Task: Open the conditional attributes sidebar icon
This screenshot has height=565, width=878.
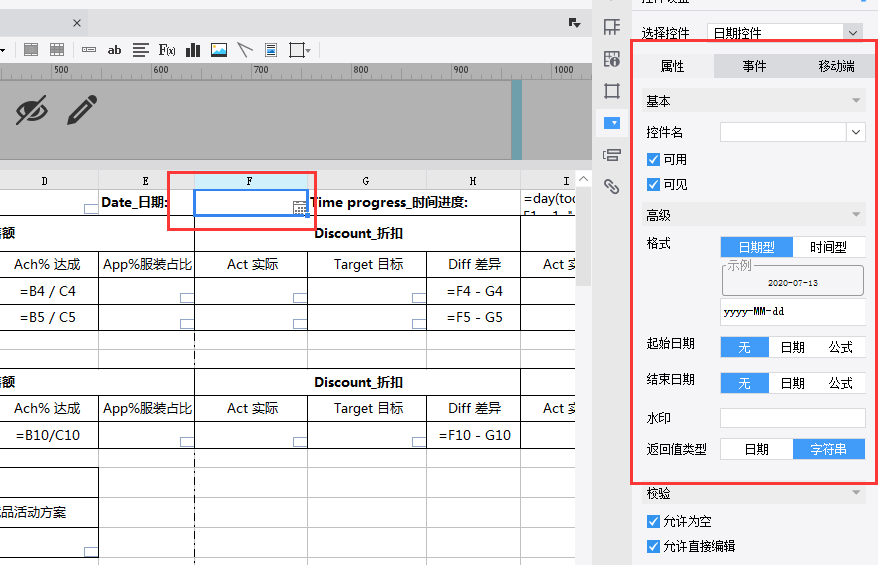Action: click(611, 155)
